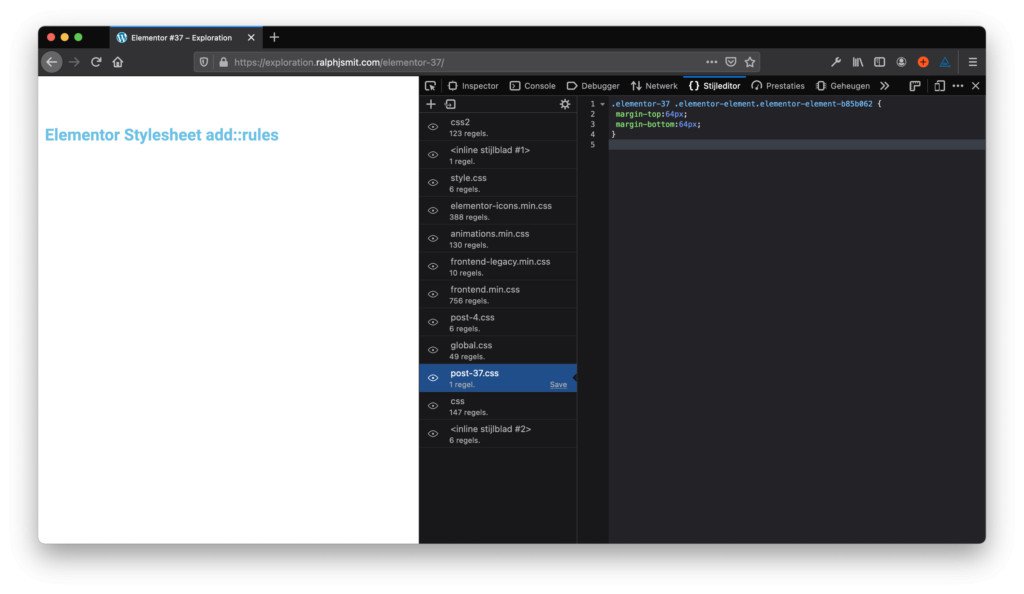
Task: Open a new browser tab
Action: coord(274,37)
